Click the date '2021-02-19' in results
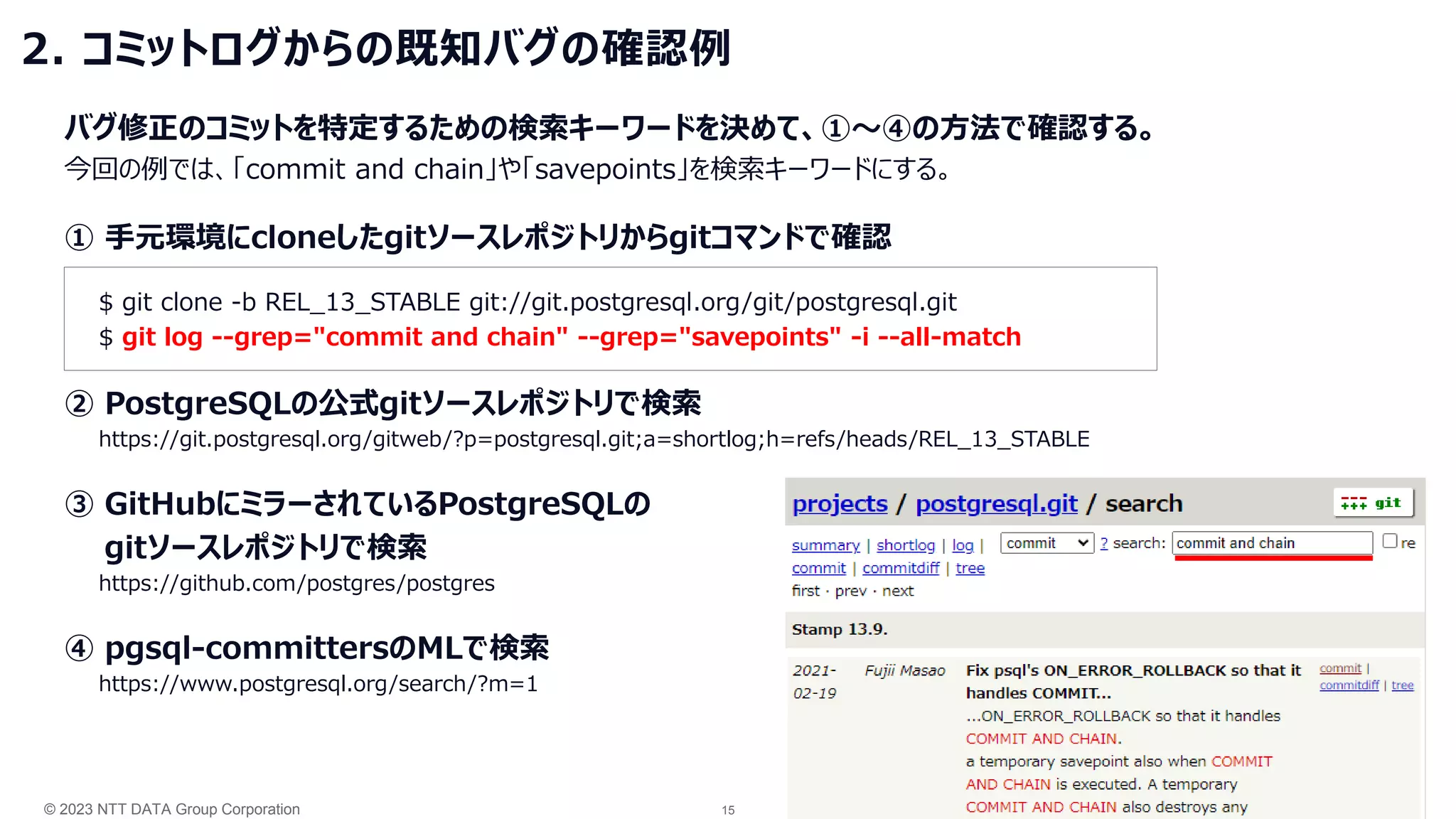 tap(815, 682)
